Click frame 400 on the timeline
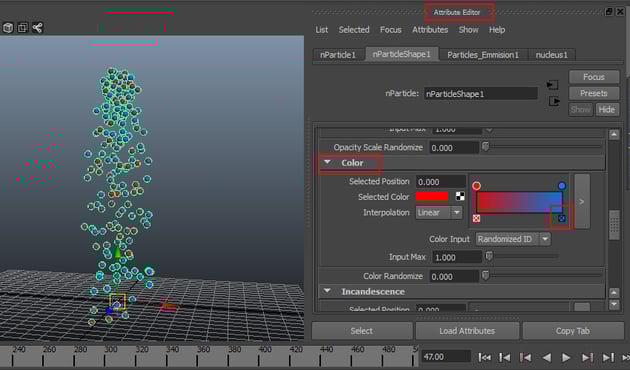The image size is (630, 370). click(x=265, y=350)
